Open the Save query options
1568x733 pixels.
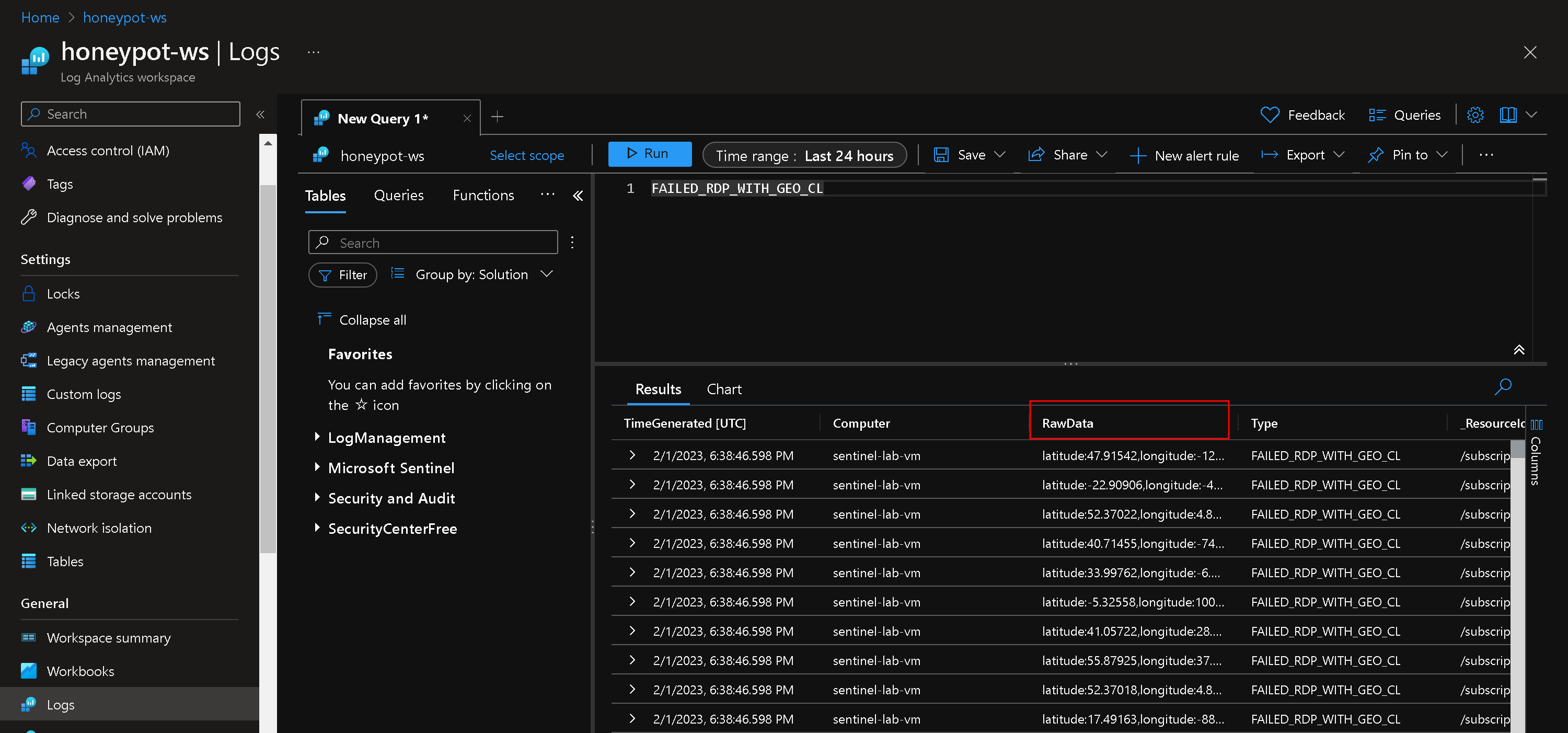click(1000, 154)
